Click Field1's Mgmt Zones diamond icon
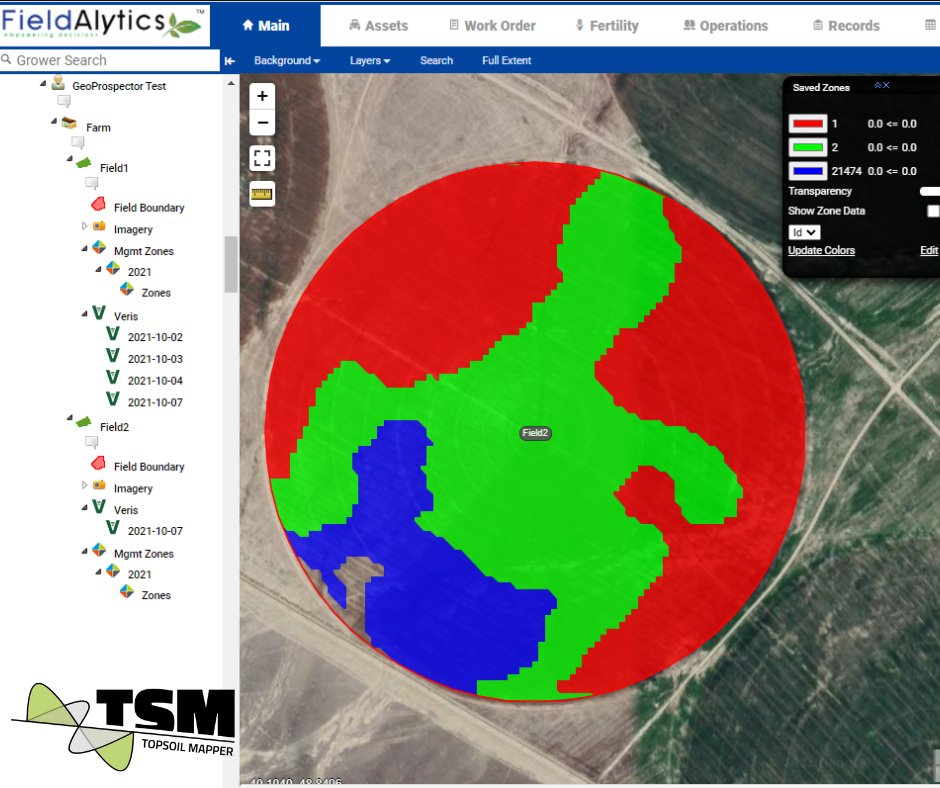 pyautogui.click(x=99, y=248)
